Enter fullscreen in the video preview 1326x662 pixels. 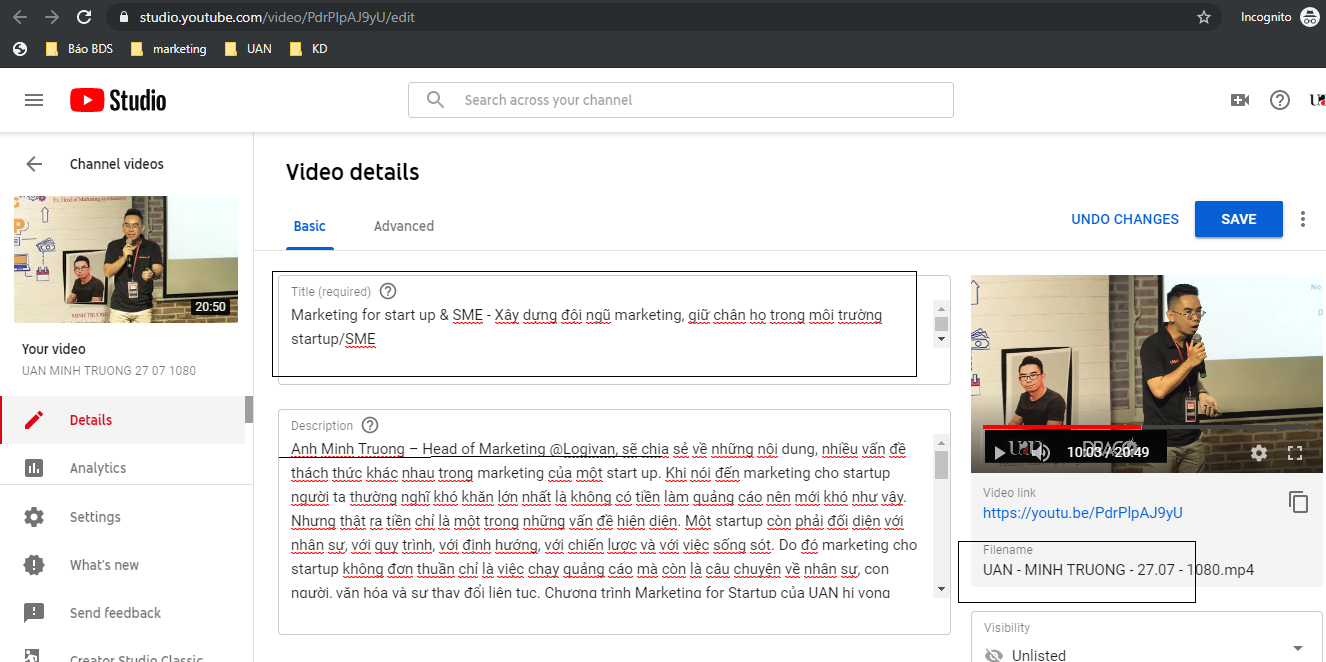coord(1295,453)
